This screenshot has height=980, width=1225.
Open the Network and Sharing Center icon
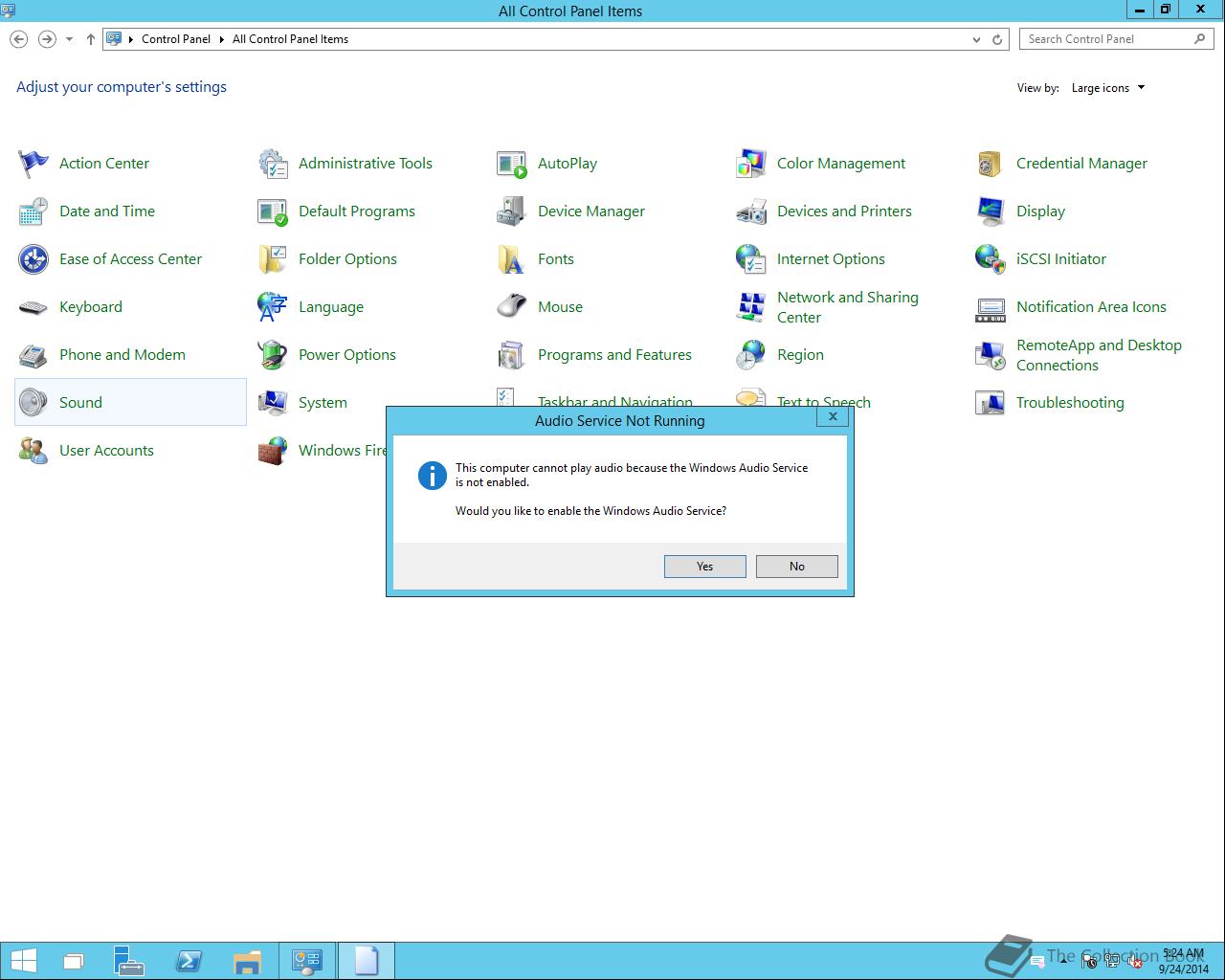tap(751, 307)
